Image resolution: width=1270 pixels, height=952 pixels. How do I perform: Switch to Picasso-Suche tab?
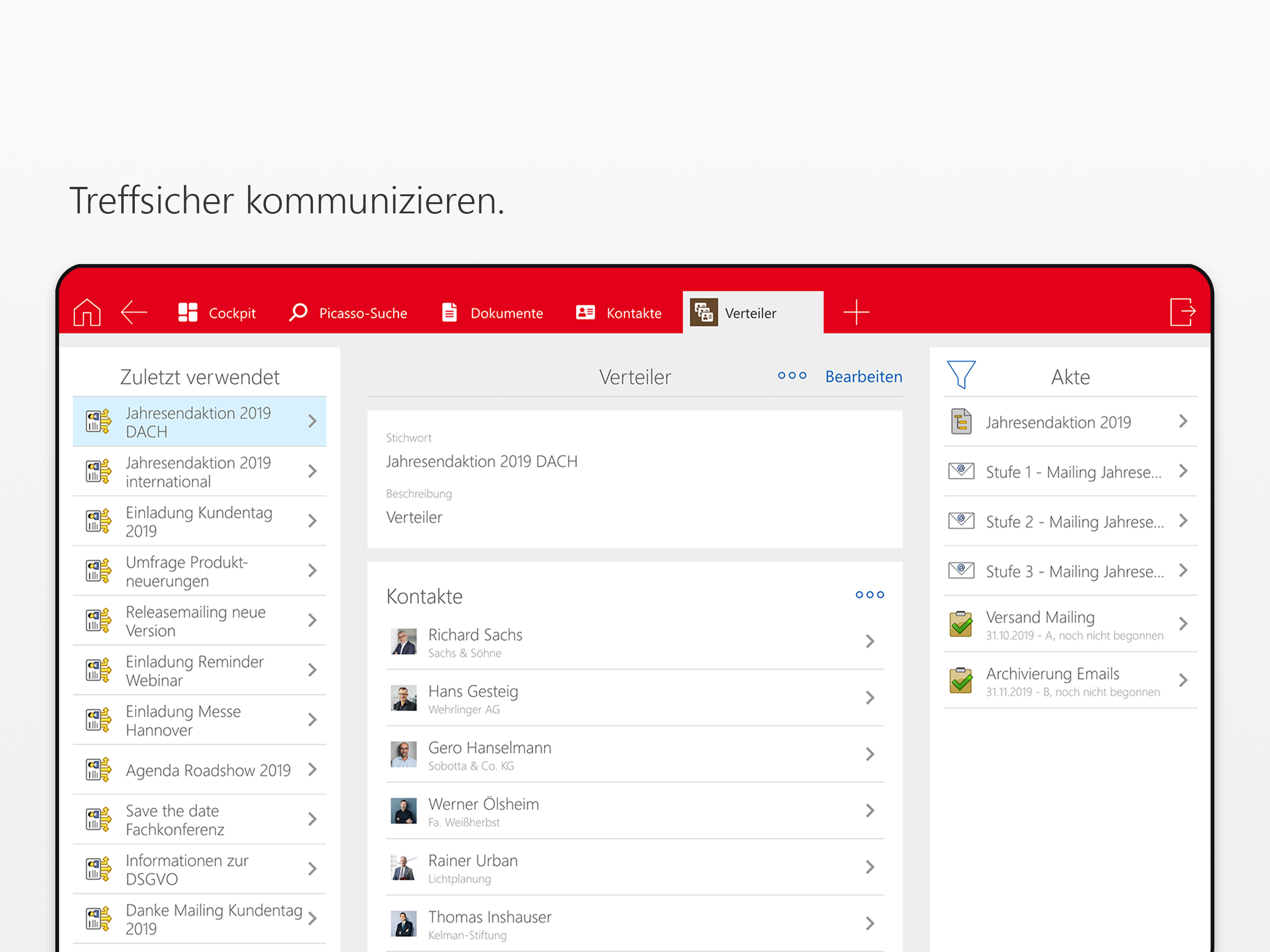(348, 313)
